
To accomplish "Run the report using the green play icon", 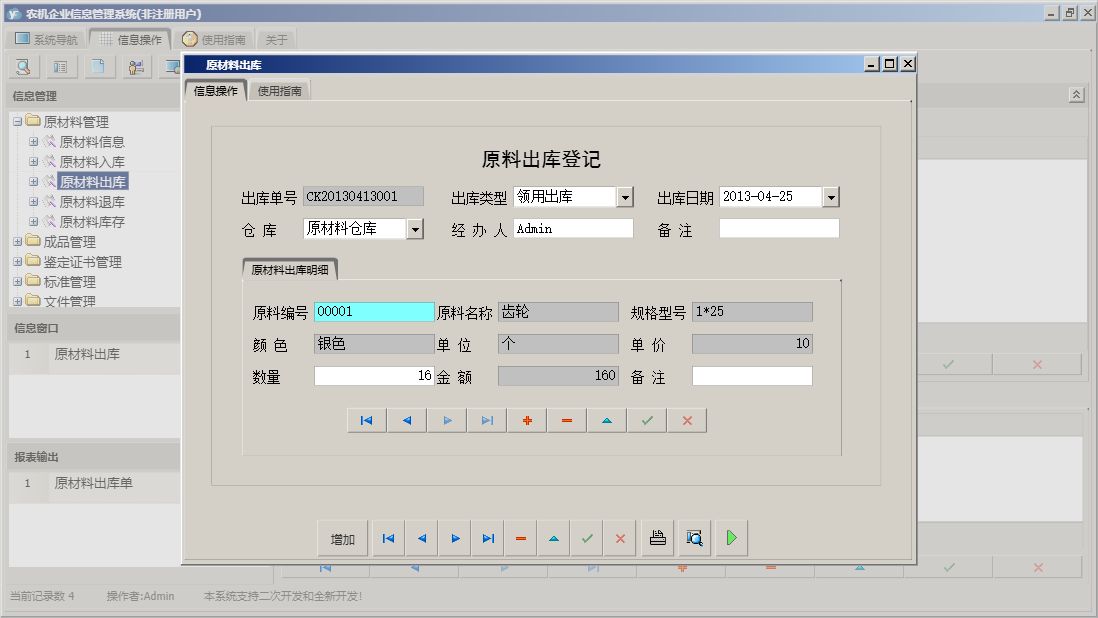I will tap(730, 538).
